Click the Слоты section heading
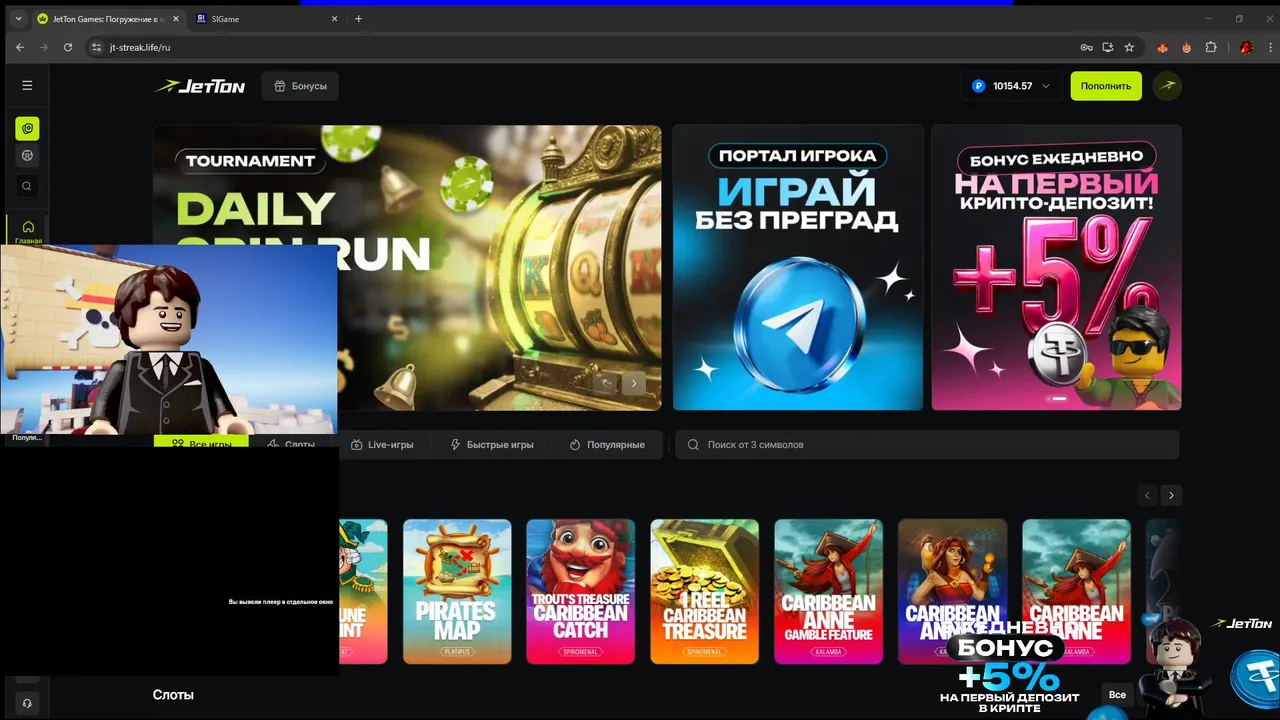Image resolution: width=1280 pixels, height=720 pixels. coord(173,694)
